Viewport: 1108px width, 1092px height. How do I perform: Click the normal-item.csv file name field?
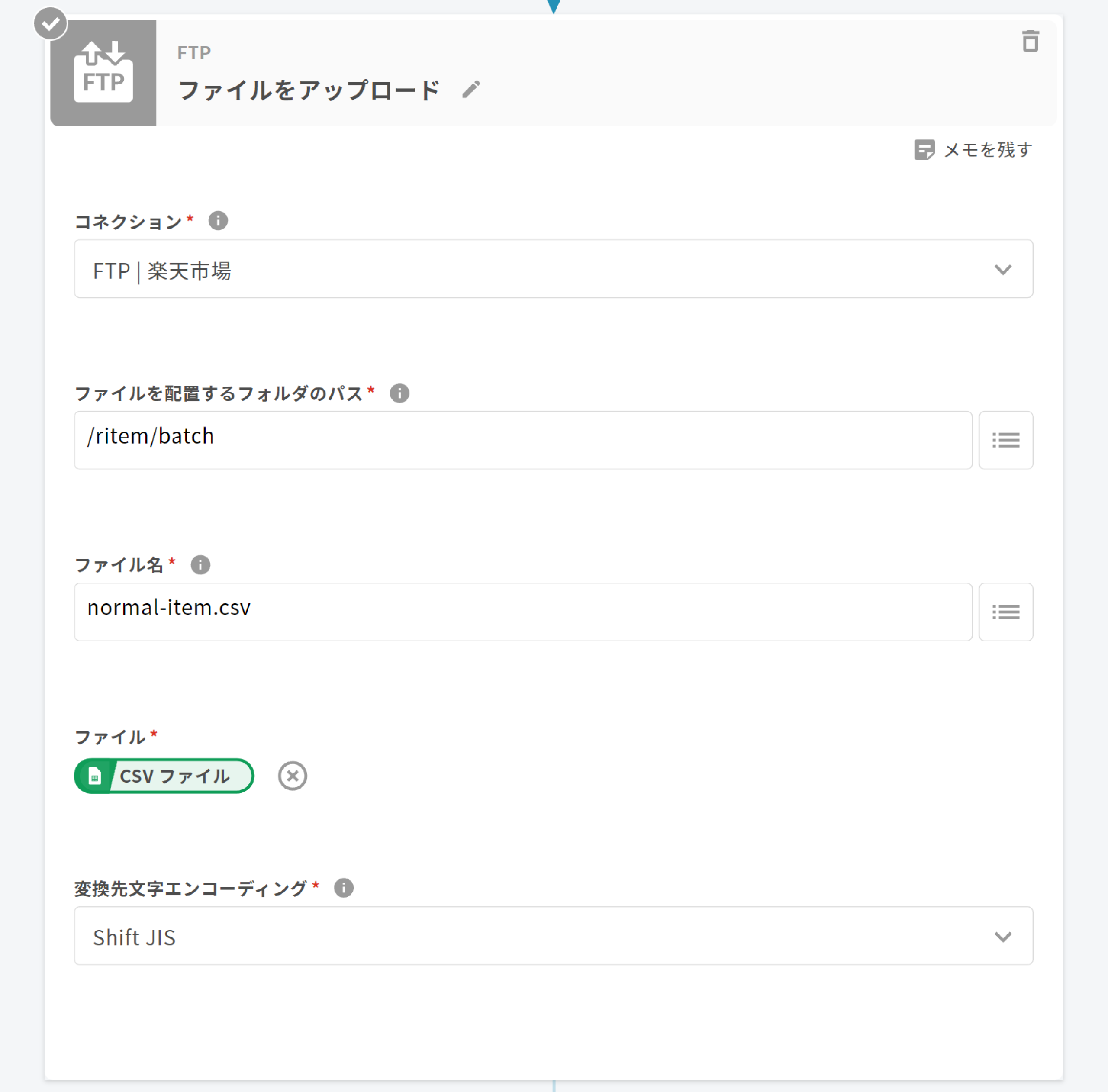coord(522,612)
